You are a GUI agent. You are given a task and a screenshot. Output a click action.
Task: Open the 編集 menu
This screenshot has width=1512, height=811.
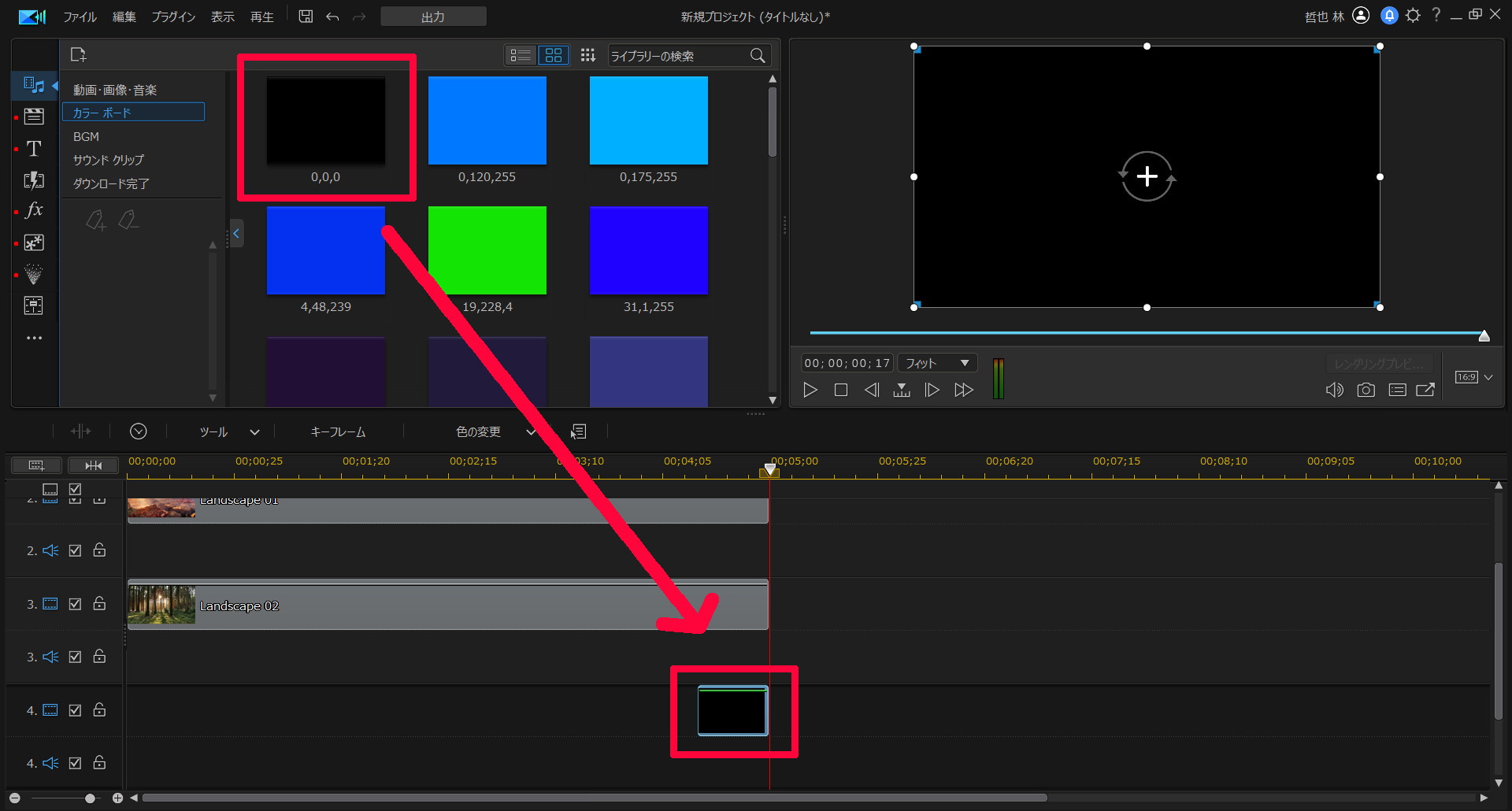(124, 17)
